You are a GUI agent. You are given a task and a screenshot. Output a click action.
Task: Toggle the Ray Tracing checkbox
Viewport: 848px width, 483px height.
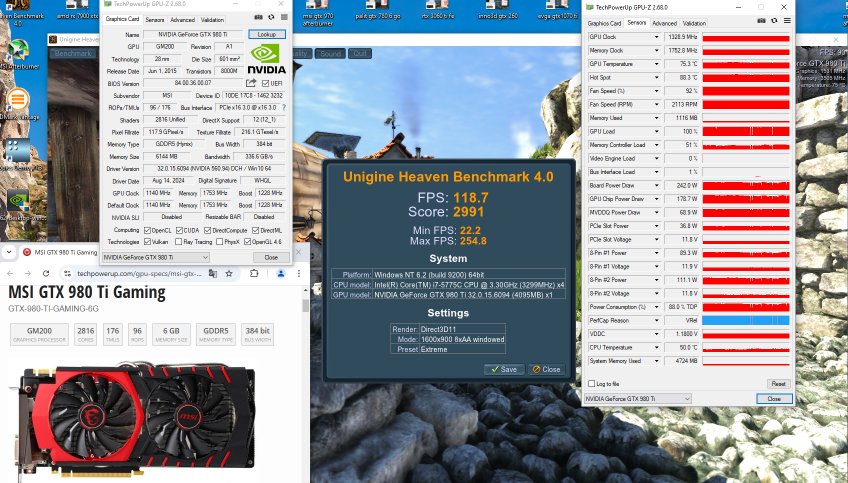pos(178,242)
